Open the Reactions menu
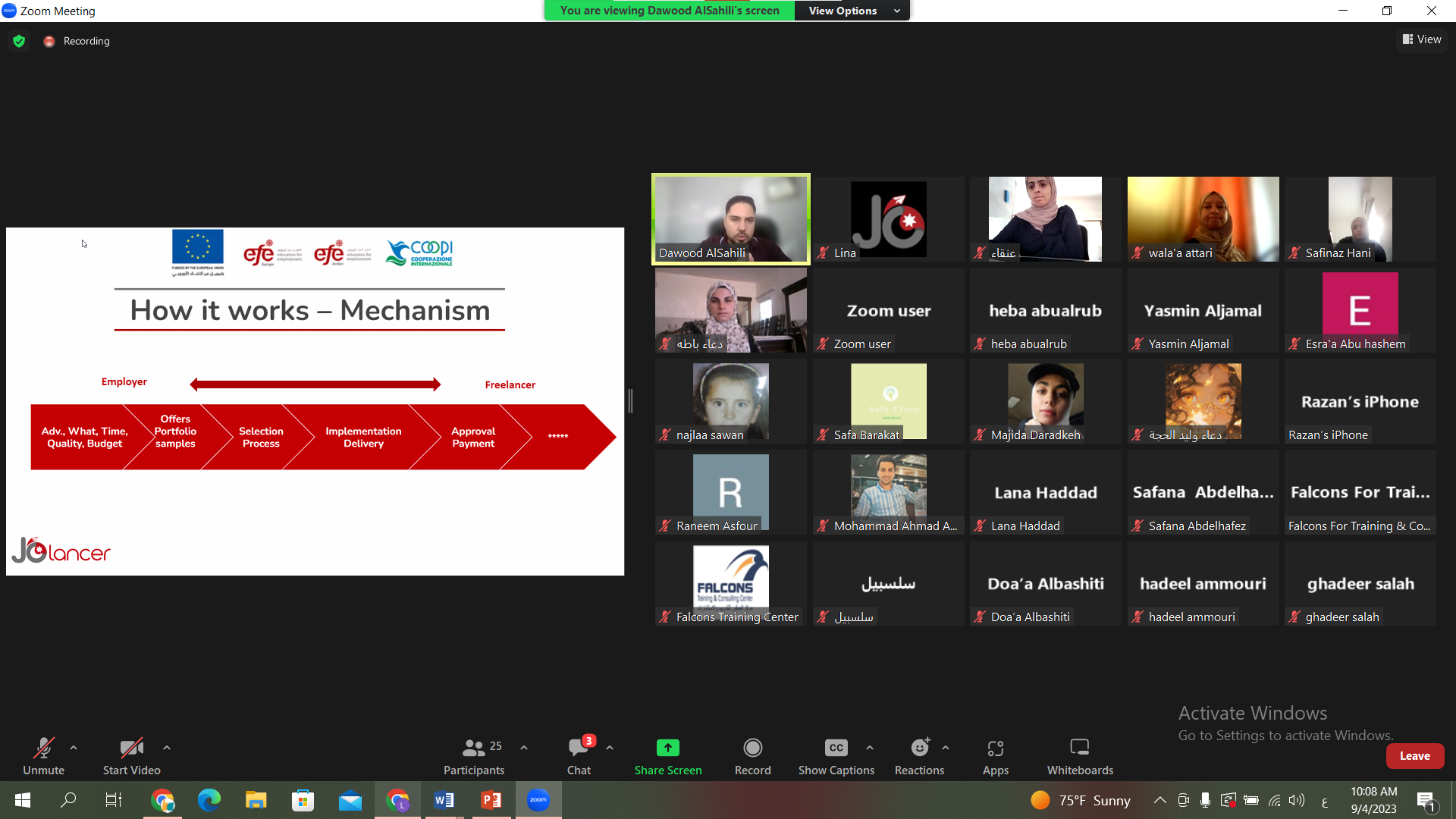This screenshot has width=1456, height=819. coord(919,755)
